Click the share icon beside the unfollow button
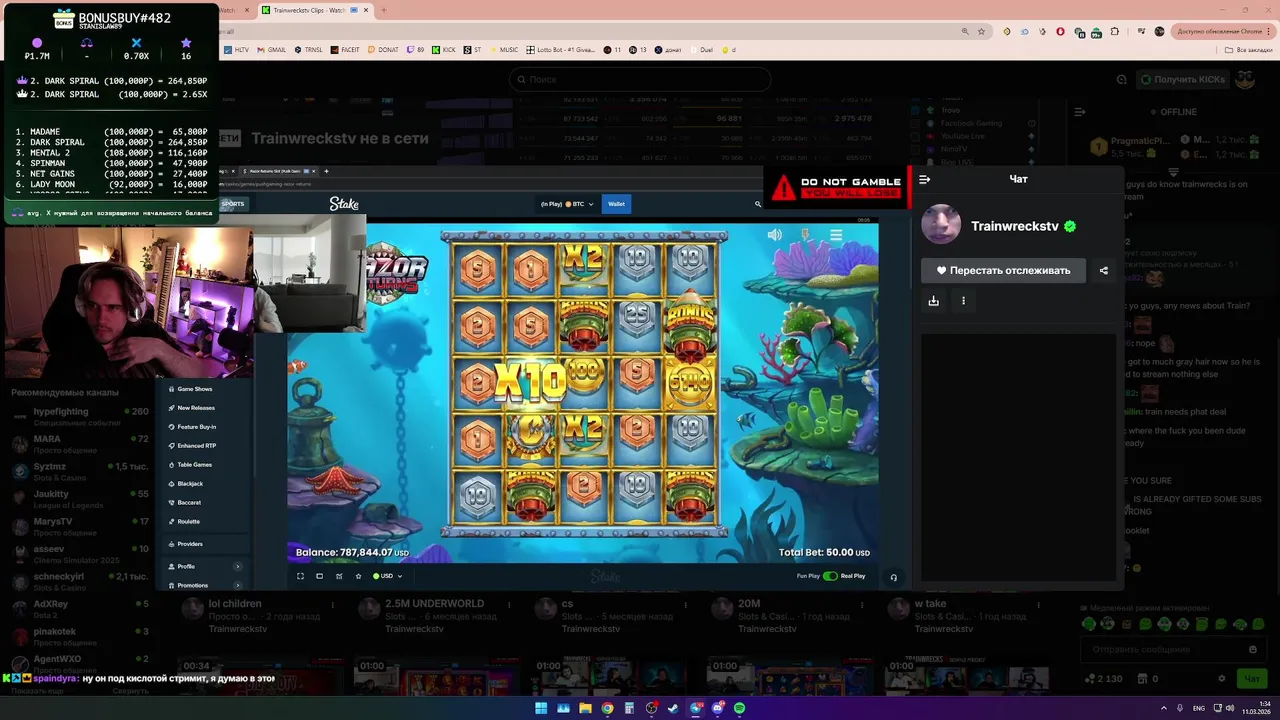Screen dimensions: 1280x720 pyautogui.click(x=1104, y=270)
